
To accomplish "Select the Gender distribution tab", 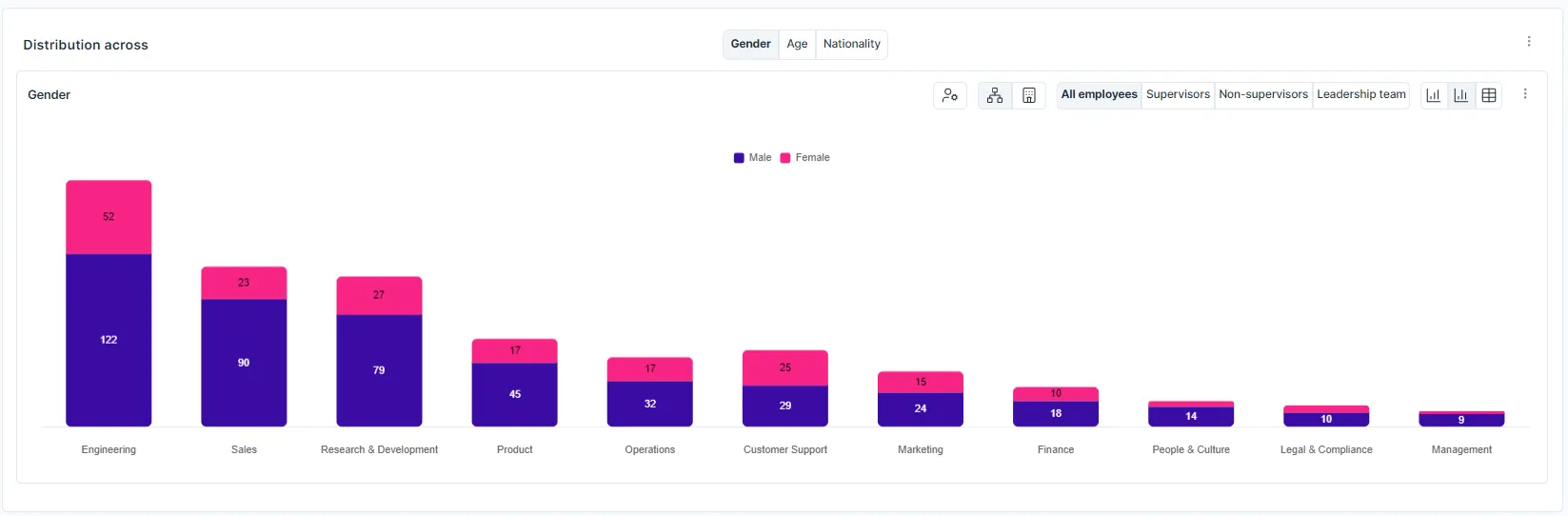I will [751, 44].
